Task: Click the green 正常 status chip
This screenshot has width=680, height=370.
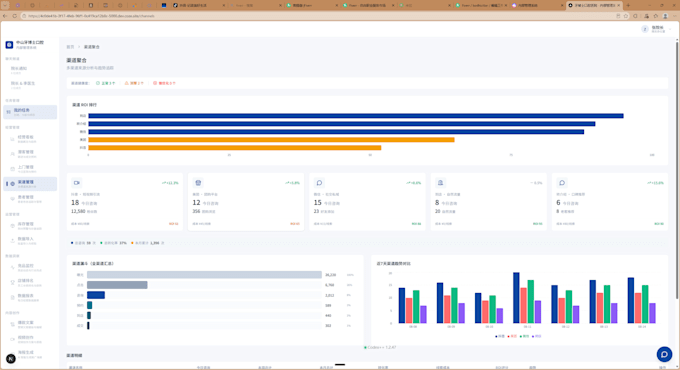Action: (105, 83)
